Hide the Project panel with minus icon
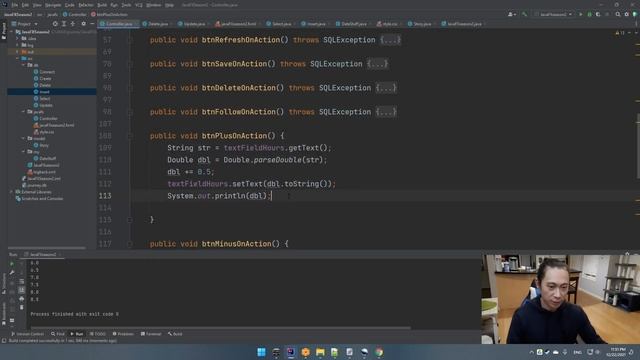The image size is (640, 360). (92, 24)
